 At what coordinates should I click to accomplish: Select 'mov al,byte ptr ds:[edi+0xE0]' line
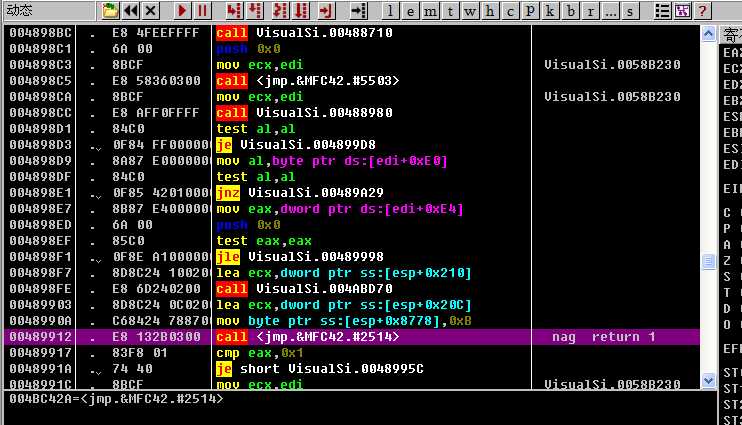(332, 161)
